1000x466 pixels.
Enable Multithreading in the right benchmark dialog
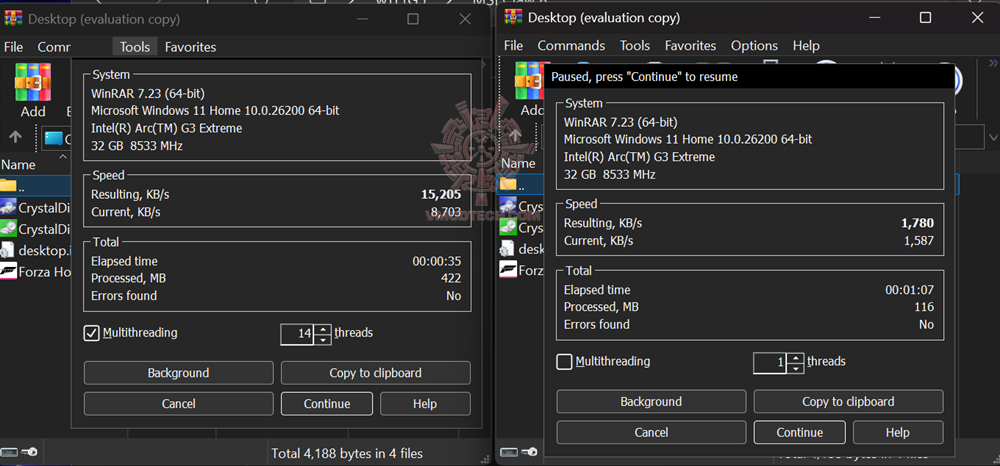[x=564, y=361]
